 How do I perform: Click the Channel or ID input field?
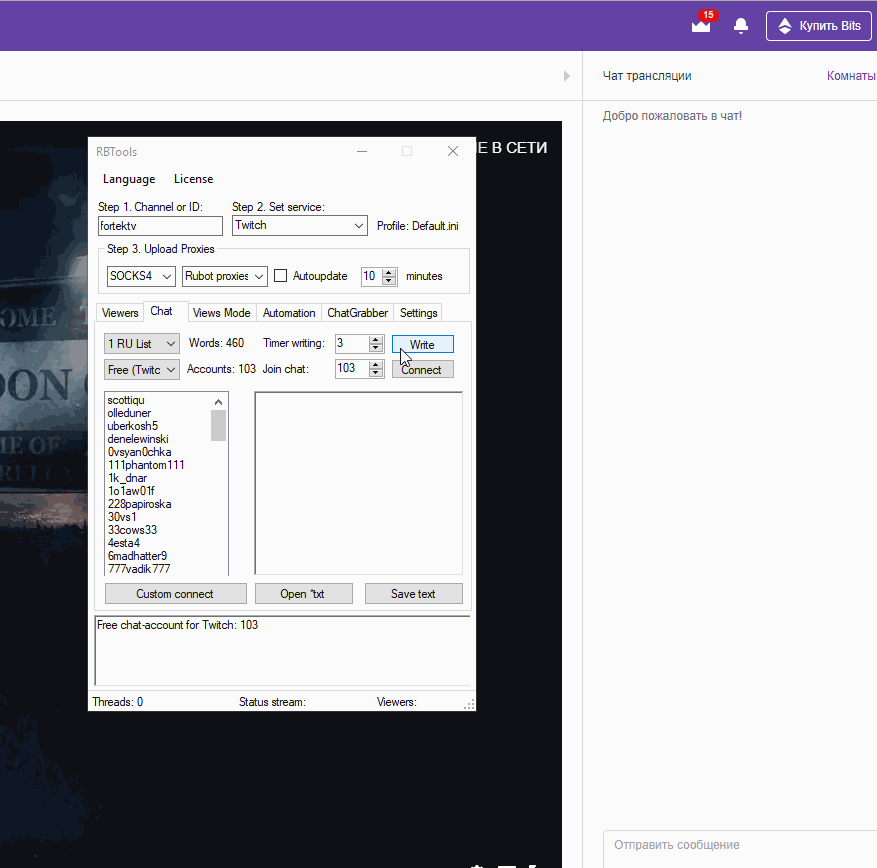click(x=160, y=226)
